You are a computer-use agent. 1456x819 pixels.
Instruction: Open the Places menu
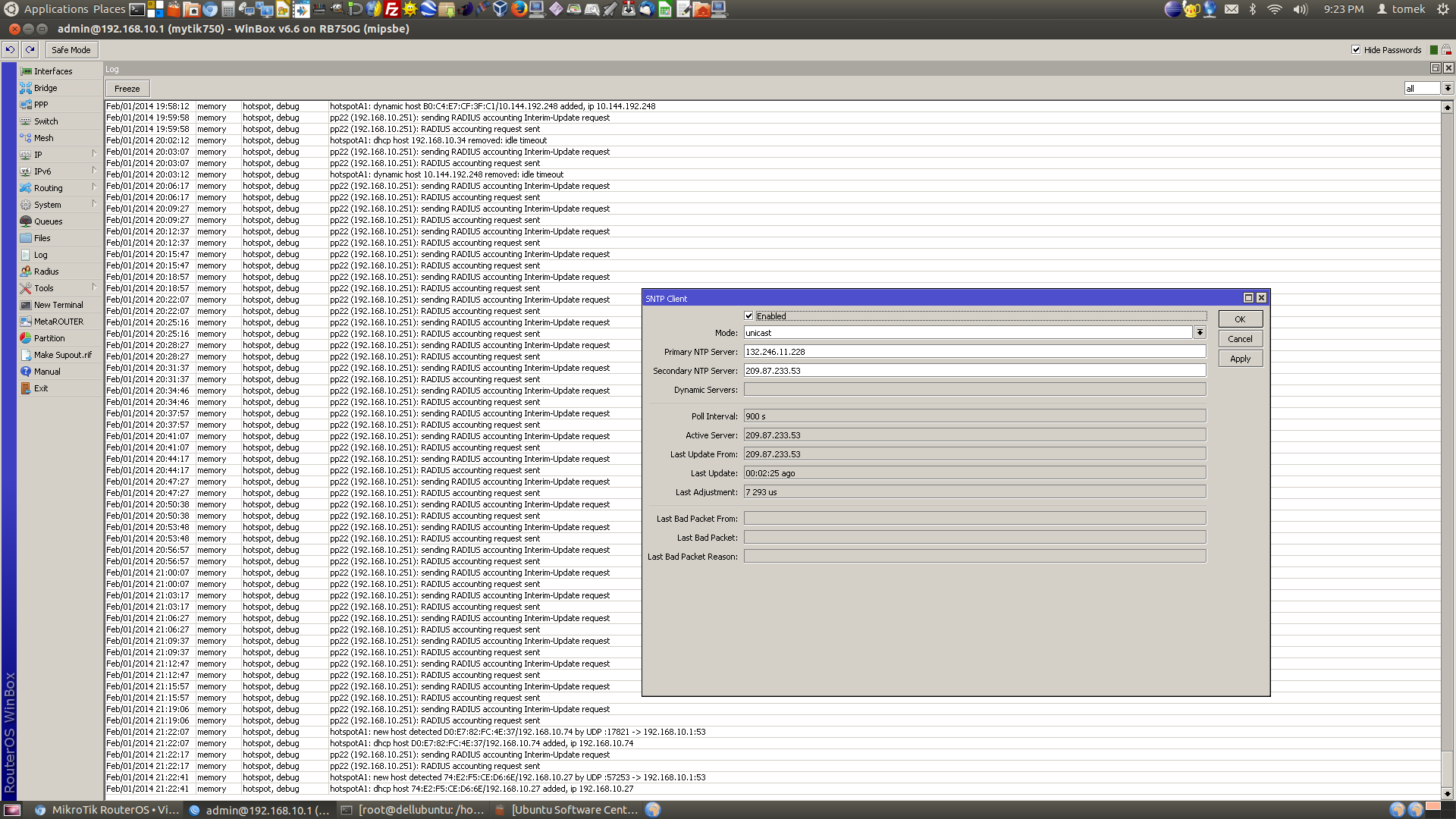tap(109, 9)
